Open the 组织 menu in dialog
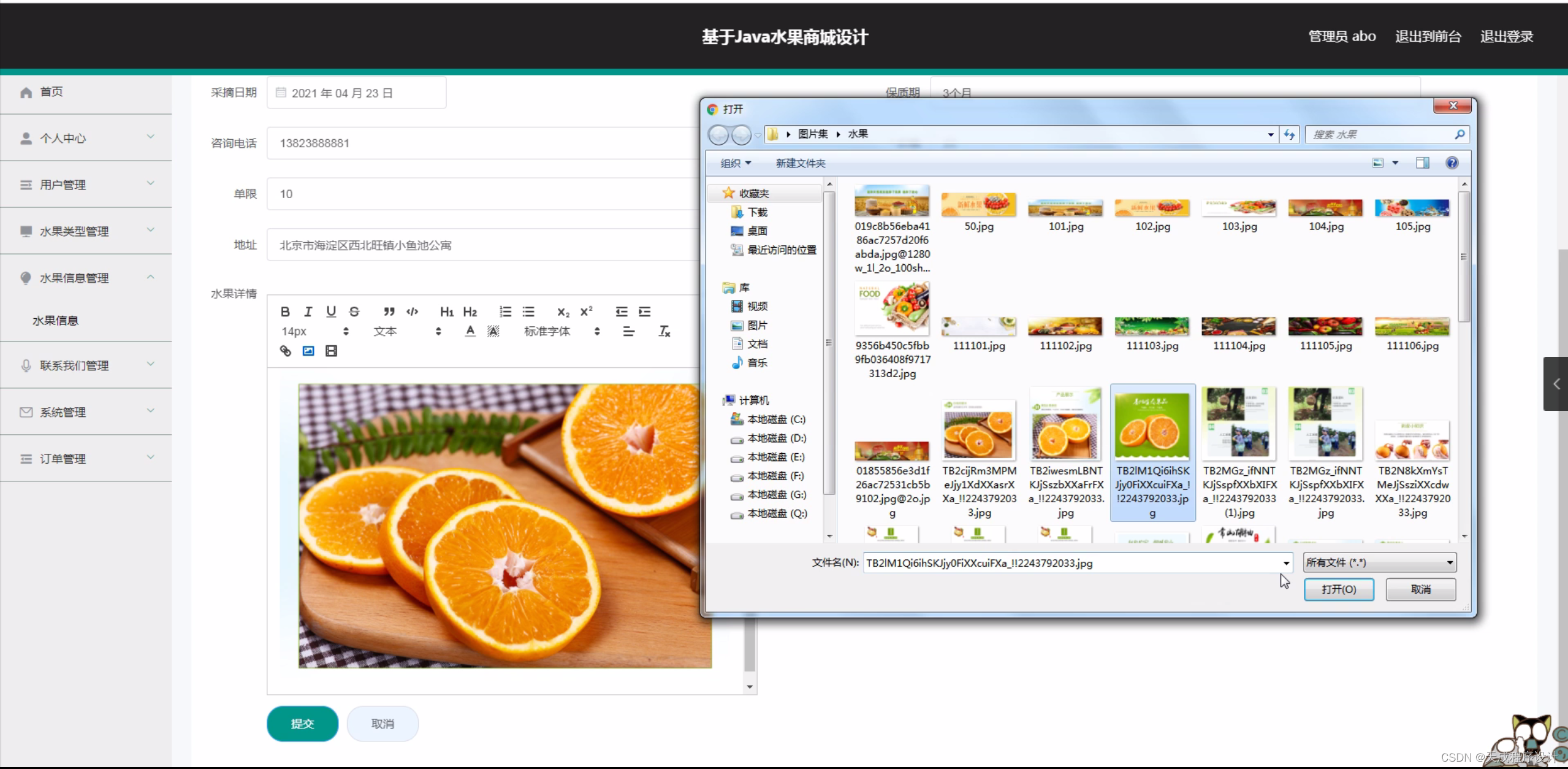The image size is (1568, 769). [735, 163]
